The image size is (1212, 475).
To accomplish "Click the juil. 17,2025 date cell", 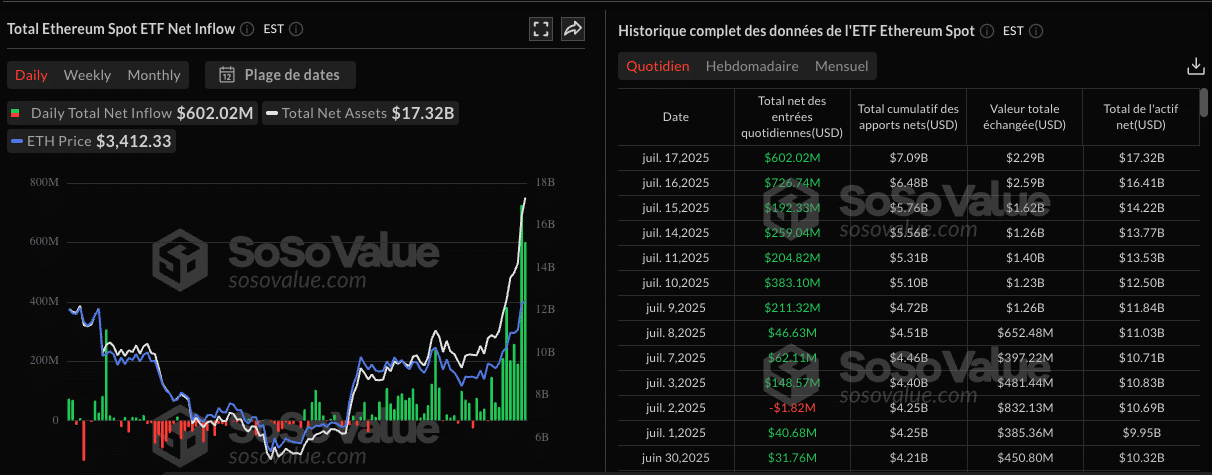I will (x=676, y=158).
